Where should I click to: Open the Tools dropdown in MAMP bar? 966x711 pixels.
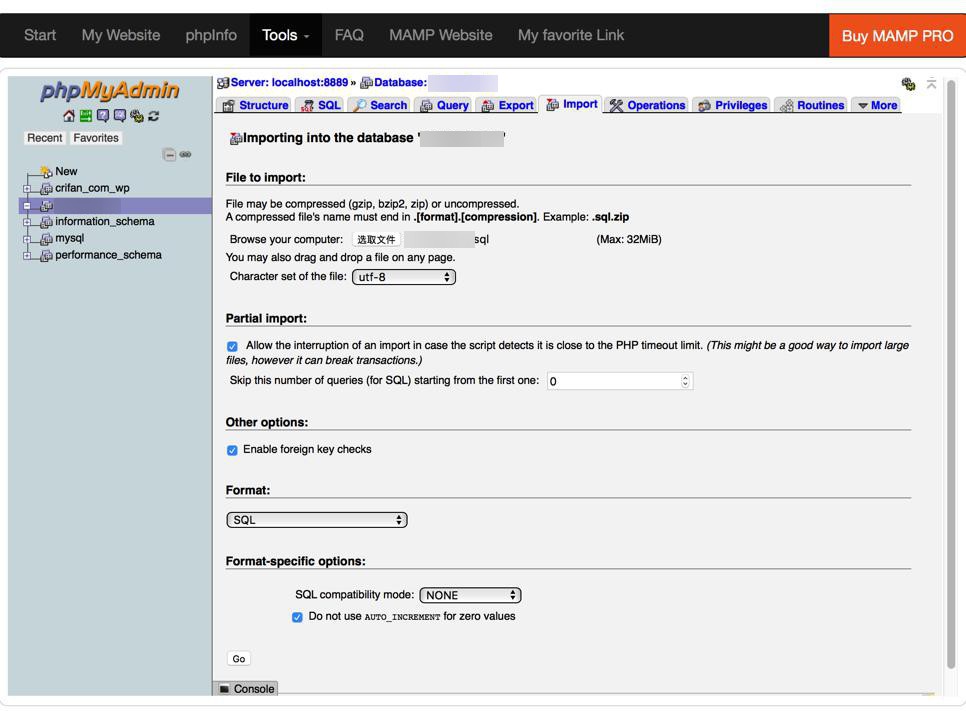tap(285, 35)
